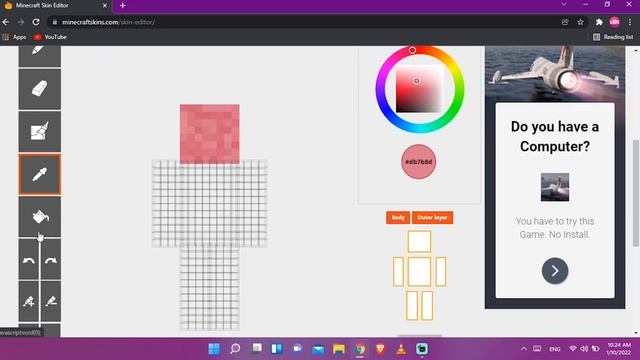
Task: Click a pink pixel on the skin head
Action: (209, 134)
